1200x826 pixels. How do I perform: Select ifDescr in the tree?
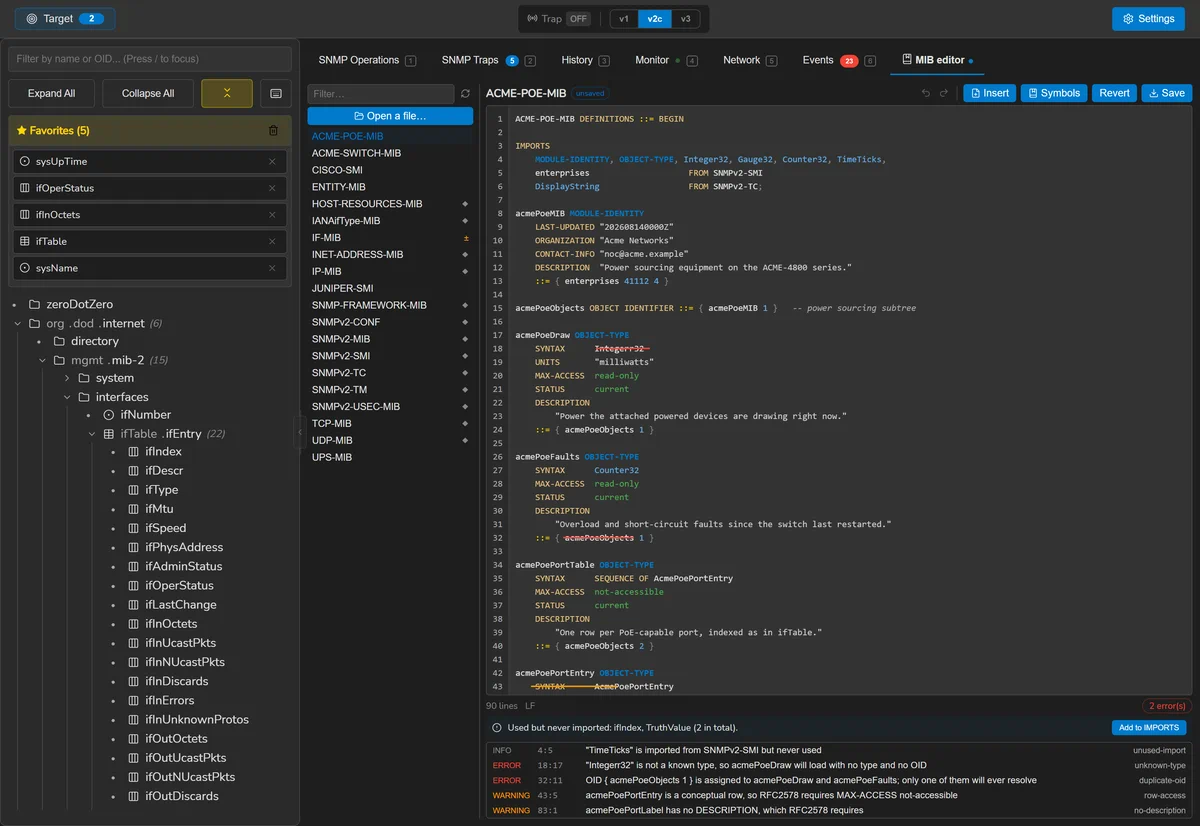(164, 471)
